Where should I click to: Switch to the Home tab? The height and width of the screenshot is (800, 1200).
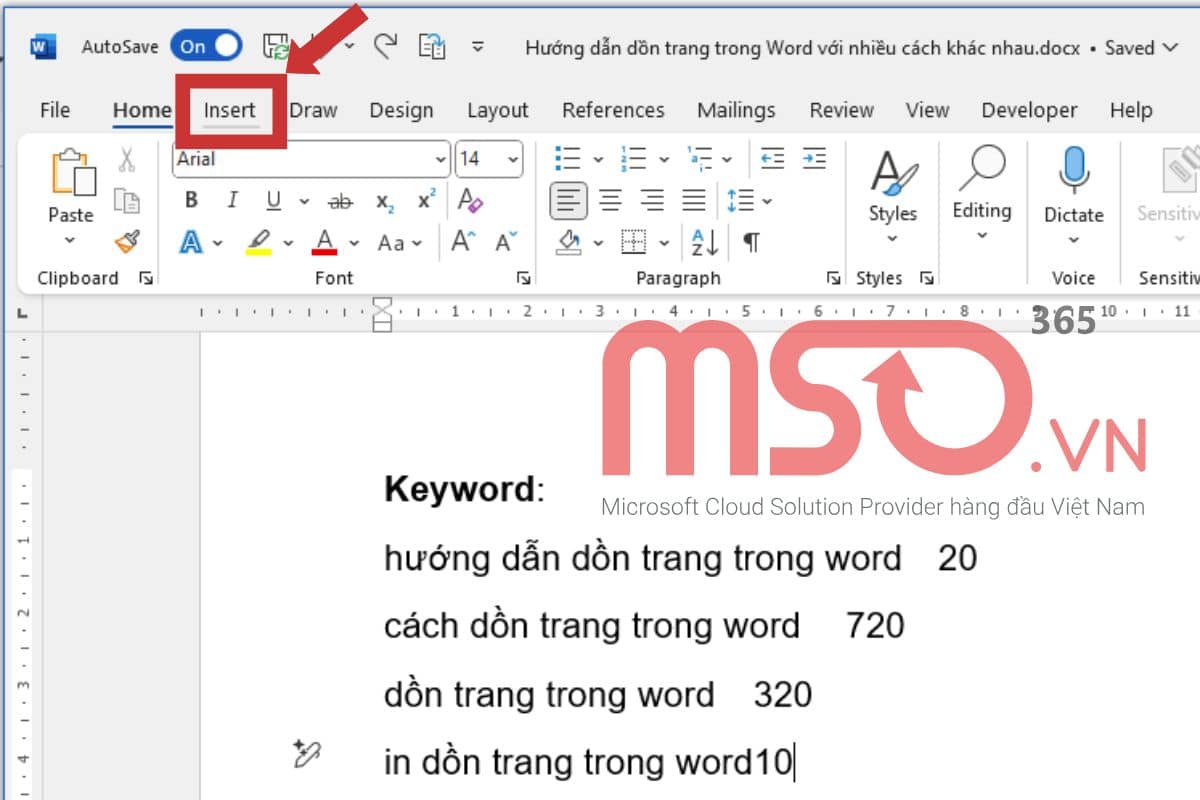coord(142,110)
